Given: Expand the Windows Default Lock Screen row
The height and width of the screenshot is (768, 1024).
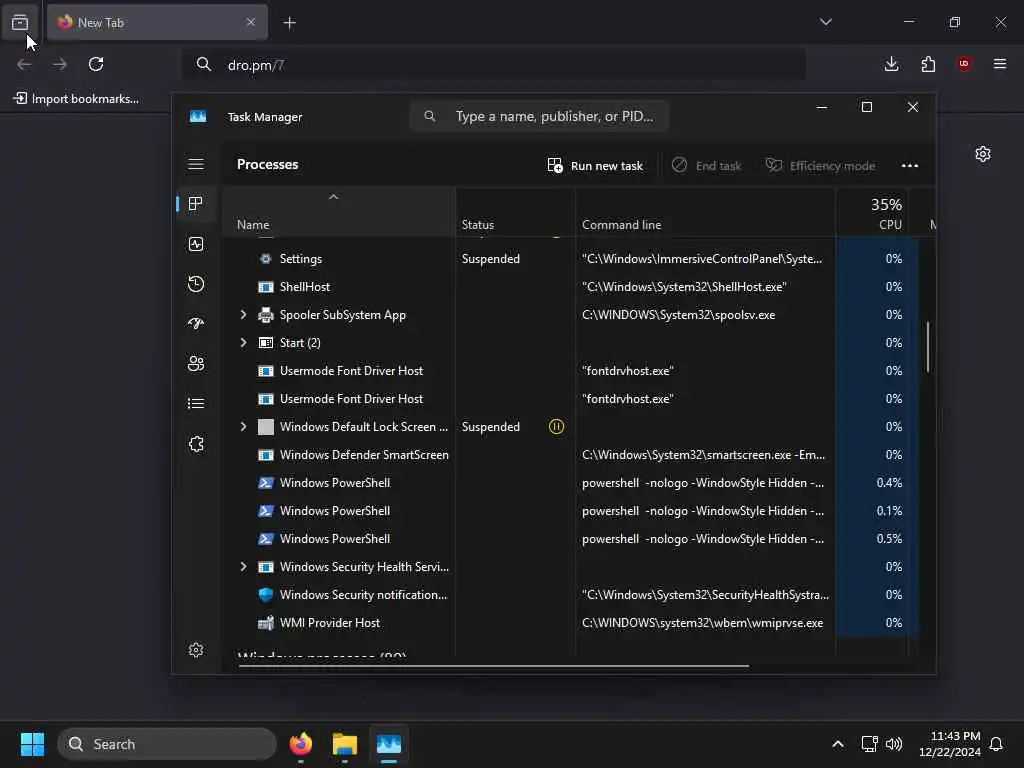Looking at the screenshot, I should [x=244, y=426].
